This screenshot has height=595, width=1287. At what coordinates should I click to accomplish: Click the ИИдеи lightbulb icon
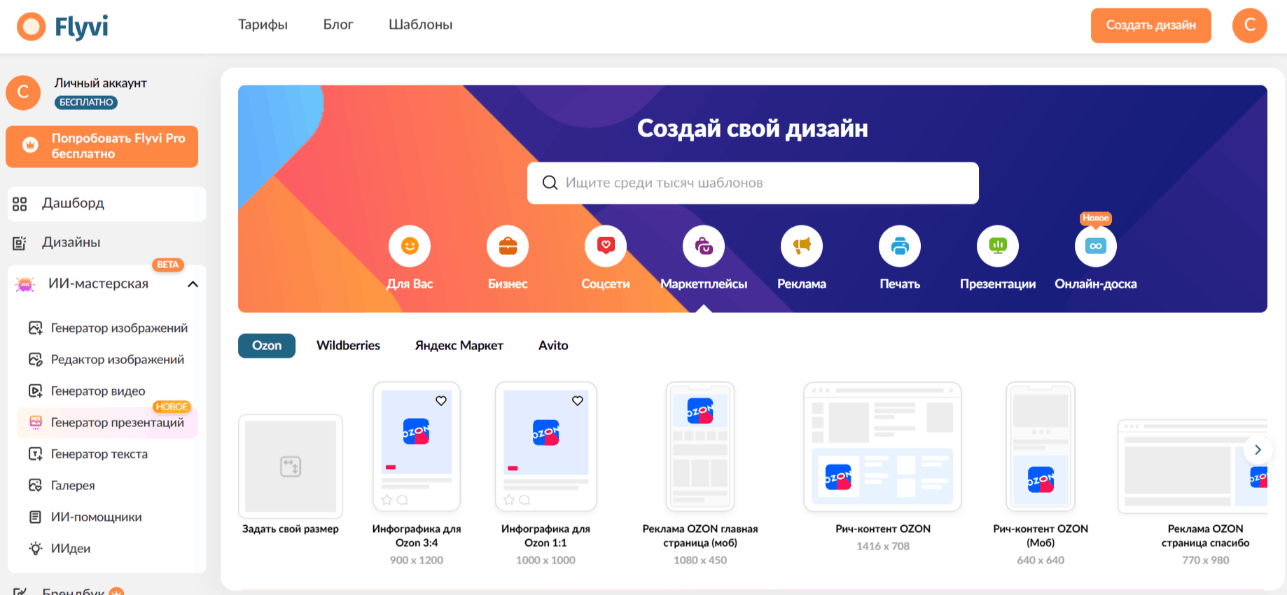point(35,548)
